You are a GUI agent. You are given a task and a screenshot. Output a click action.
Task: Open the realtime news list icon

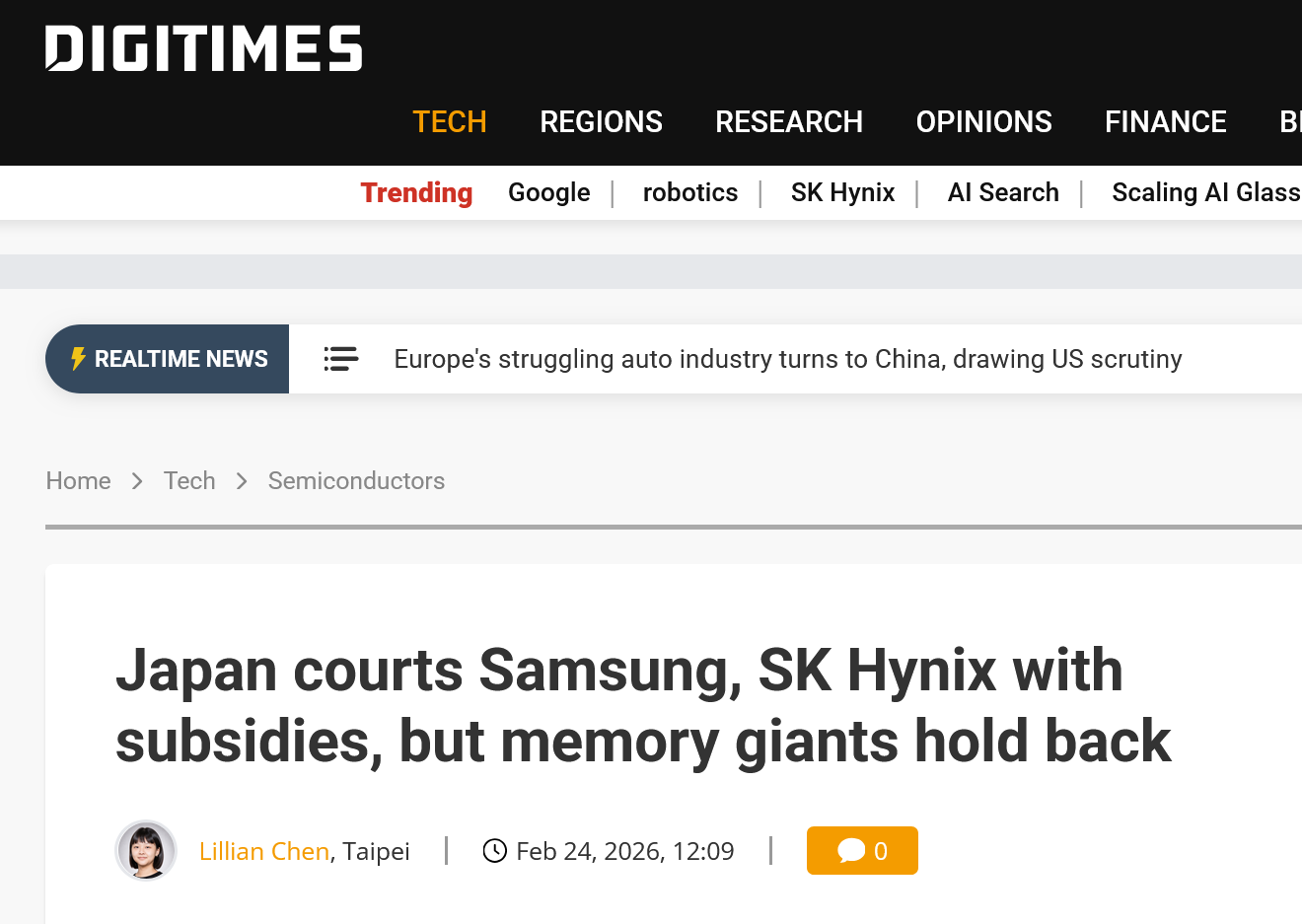pyautogui.click(x=341, y=359)
